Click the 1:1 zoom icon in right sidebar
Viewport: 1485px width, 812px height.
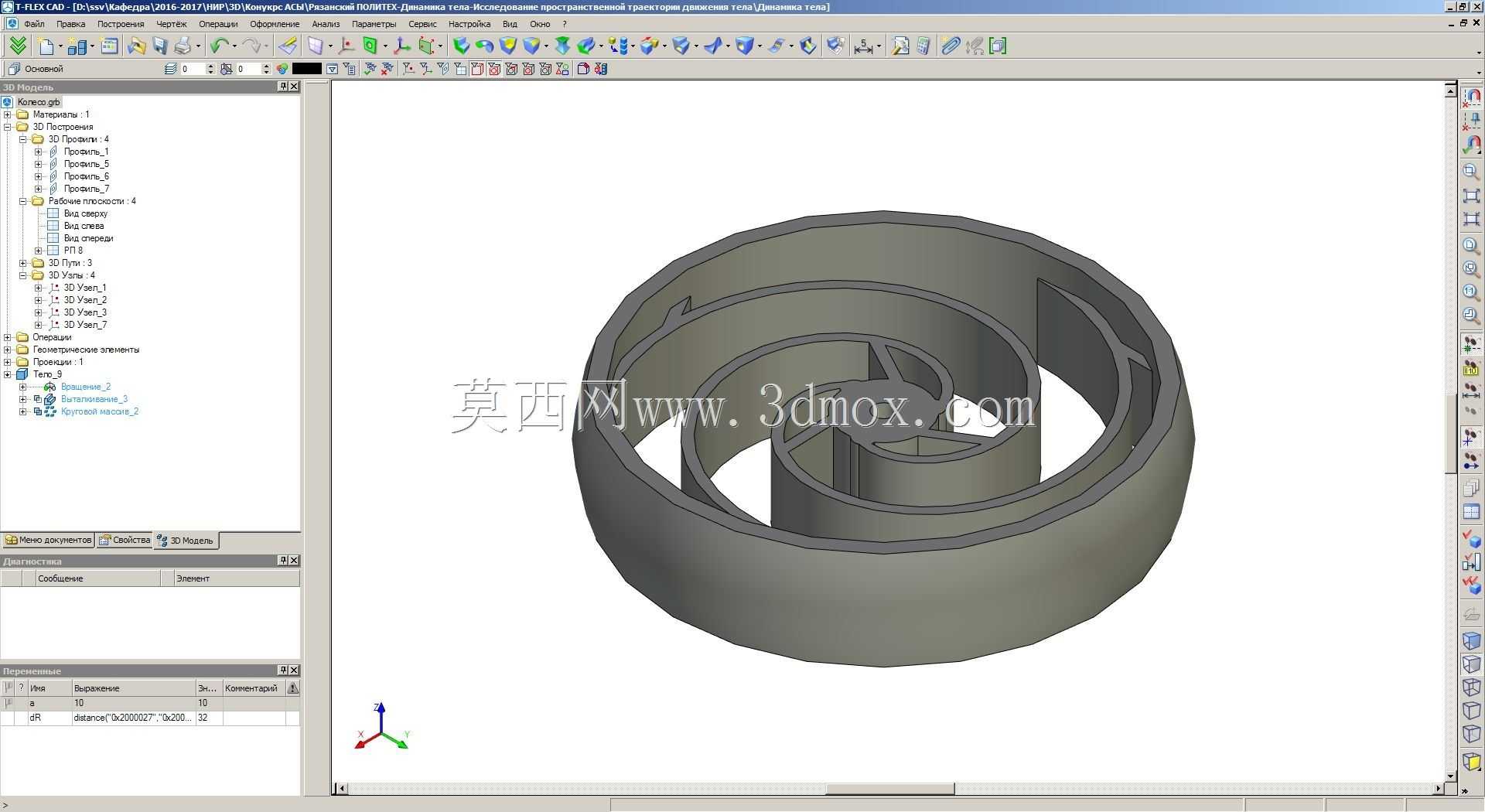click(x=1471, y=292)
